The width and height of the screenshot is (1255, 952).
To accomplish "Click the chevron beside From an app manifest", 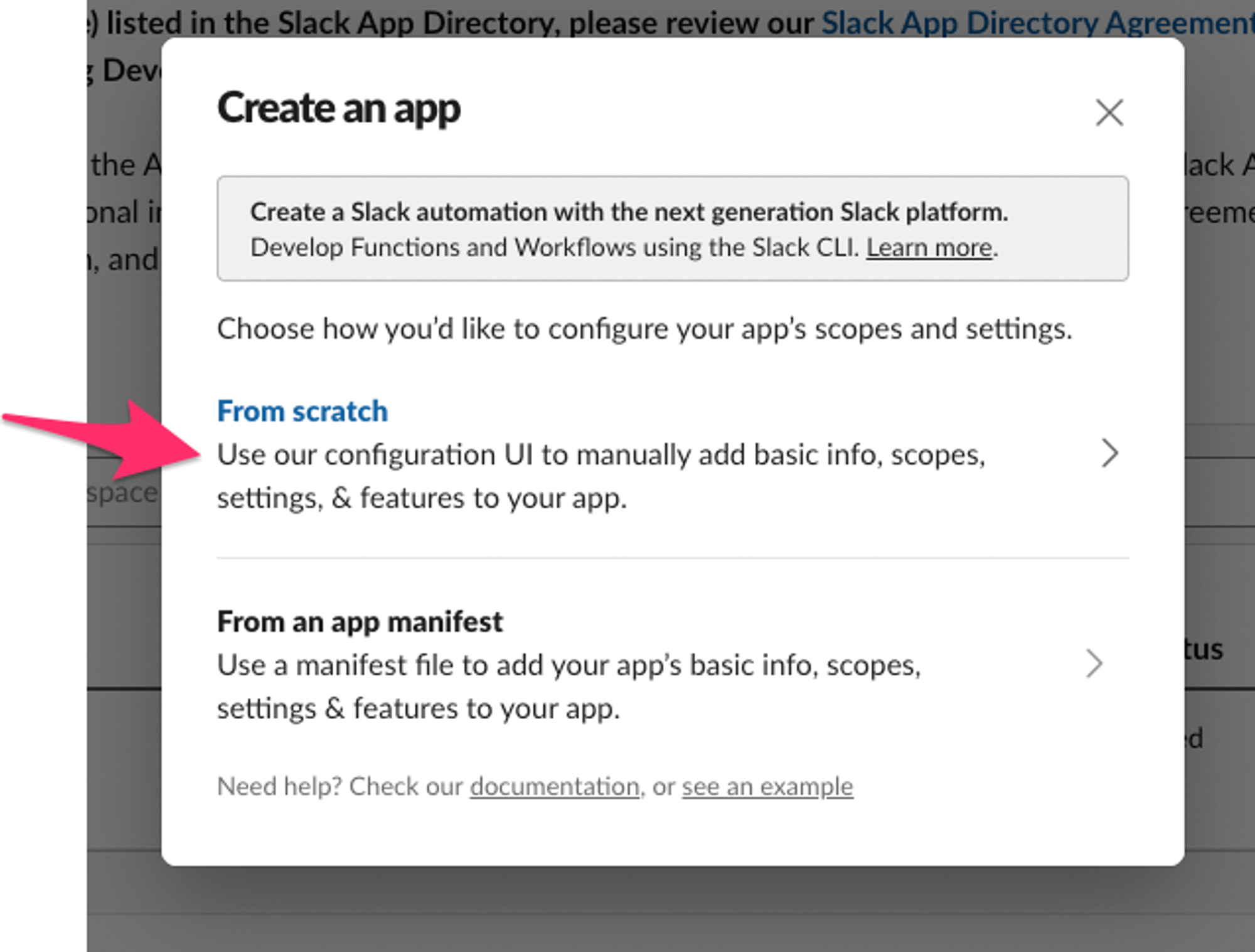I will [1094, 663].
